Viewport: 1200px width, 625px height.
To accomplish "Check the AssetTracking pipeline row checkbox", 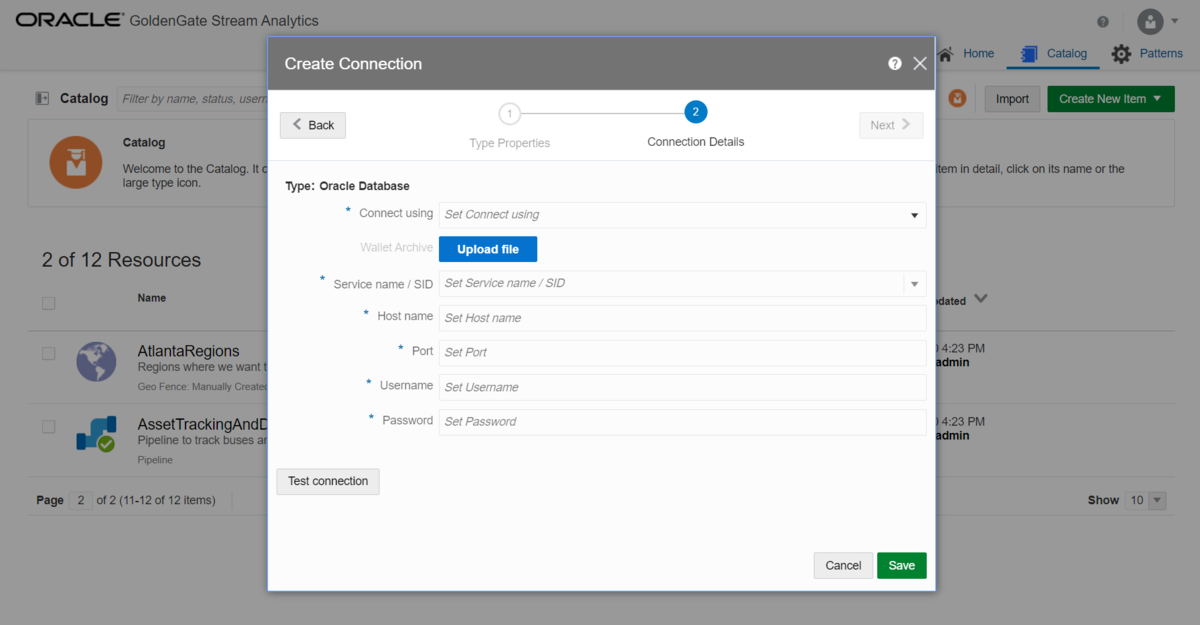I will [x=48, y=426].
